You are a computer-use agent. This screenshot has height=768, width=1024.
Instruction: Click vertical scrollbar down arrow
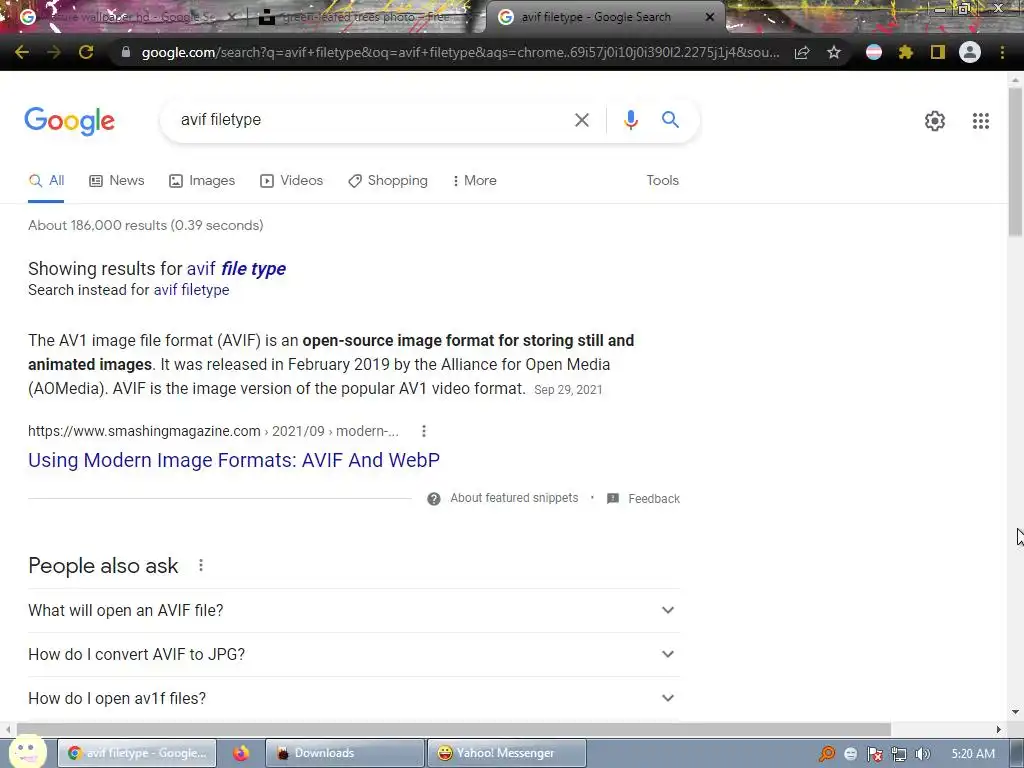click(1015, 711)
